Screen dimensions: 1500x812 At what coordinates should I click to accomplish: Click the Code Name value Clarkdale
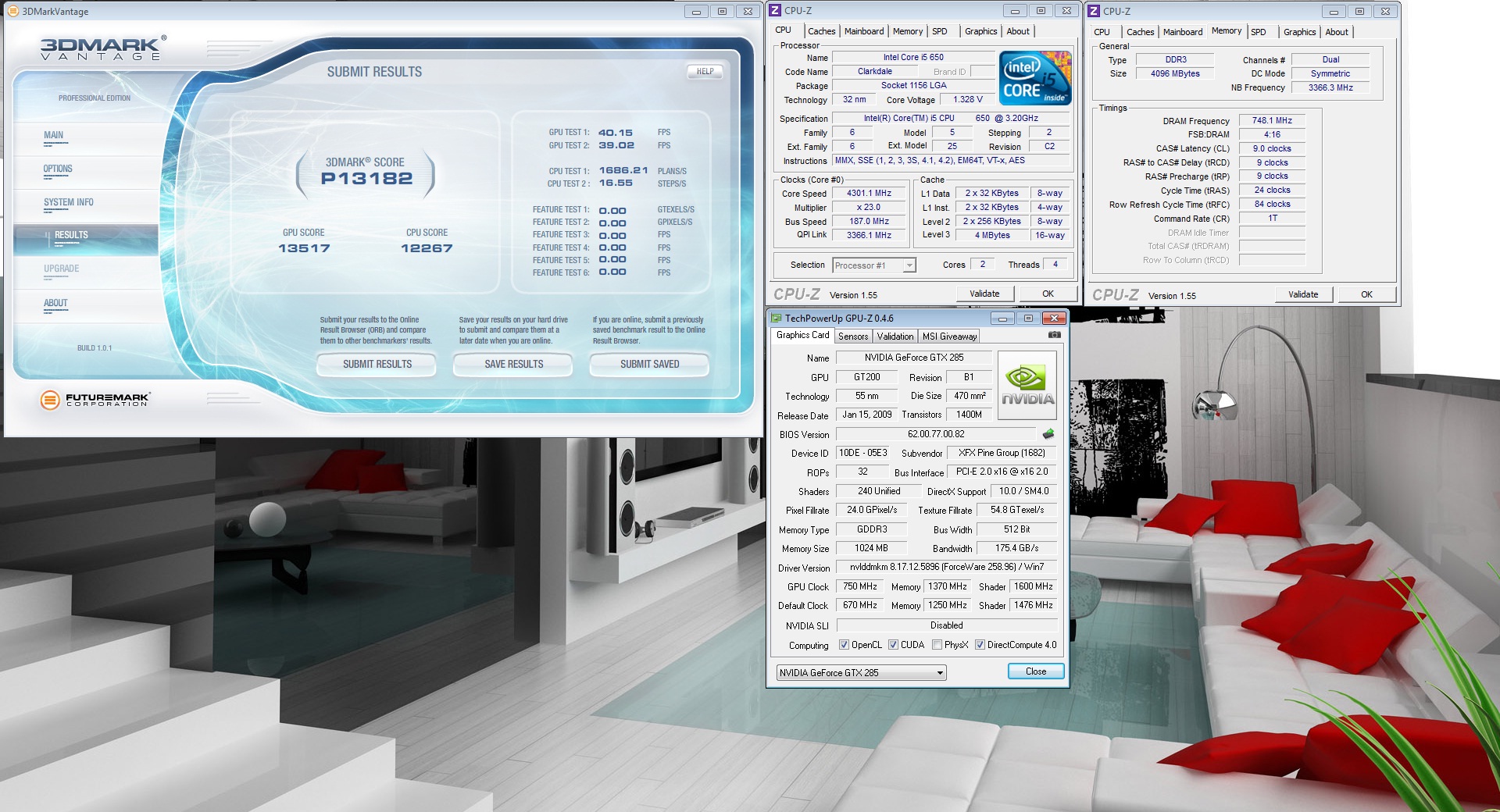(874, 71)
